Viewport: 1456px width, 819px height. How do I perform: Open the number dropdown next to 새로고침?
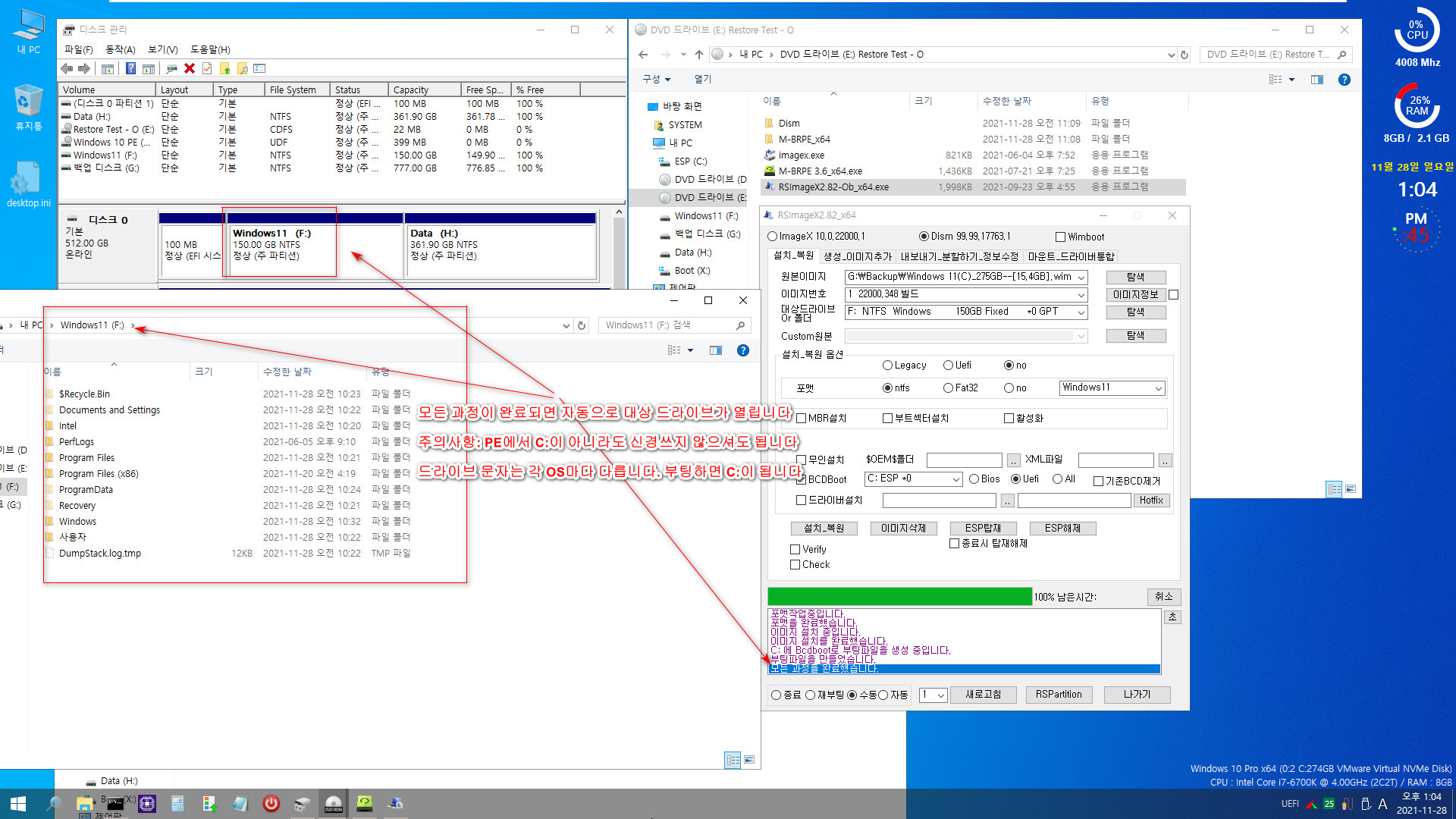(x=940, y=695)
